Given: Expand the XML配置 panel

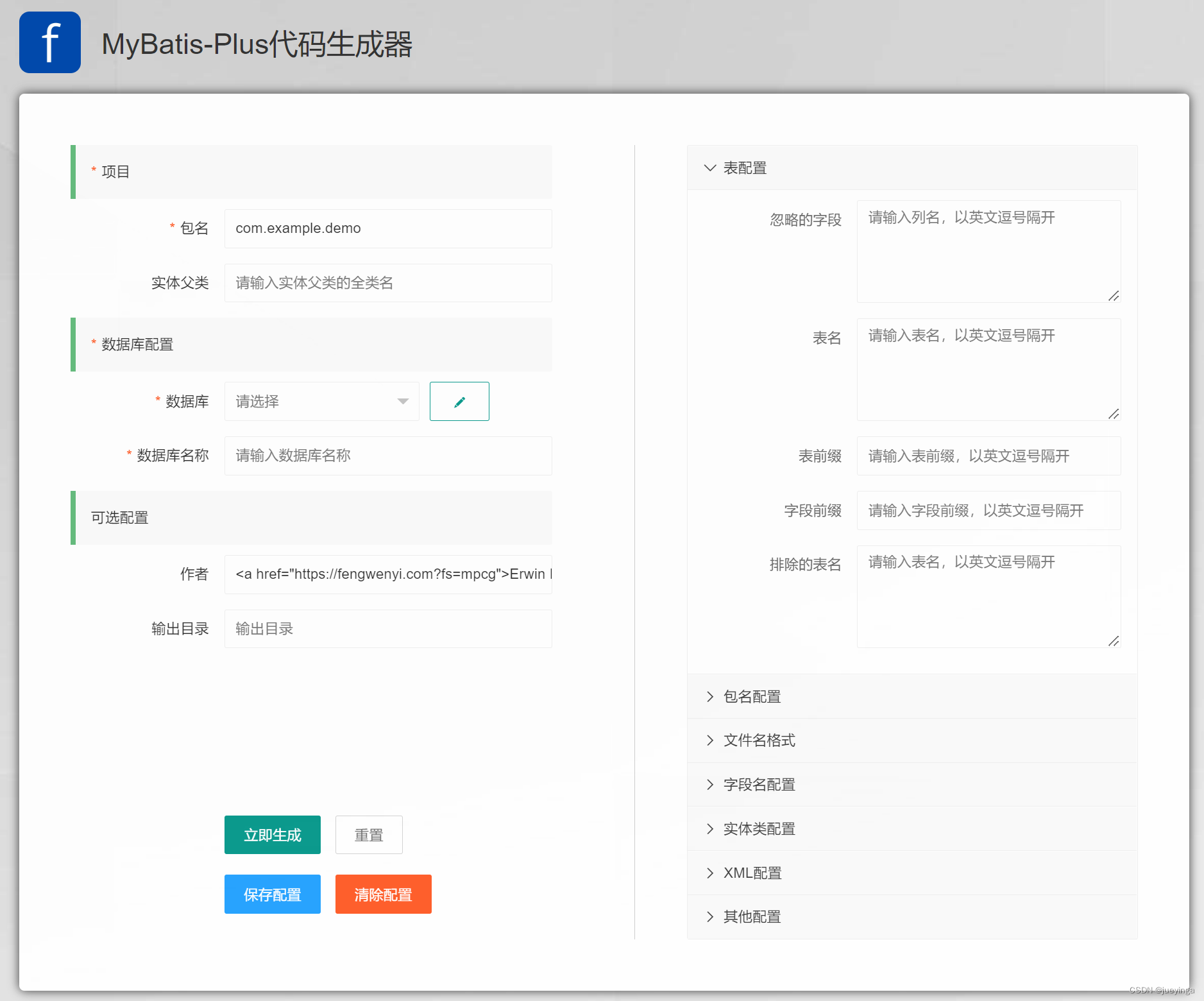Looking at the screenshot, I should [912, 873].
